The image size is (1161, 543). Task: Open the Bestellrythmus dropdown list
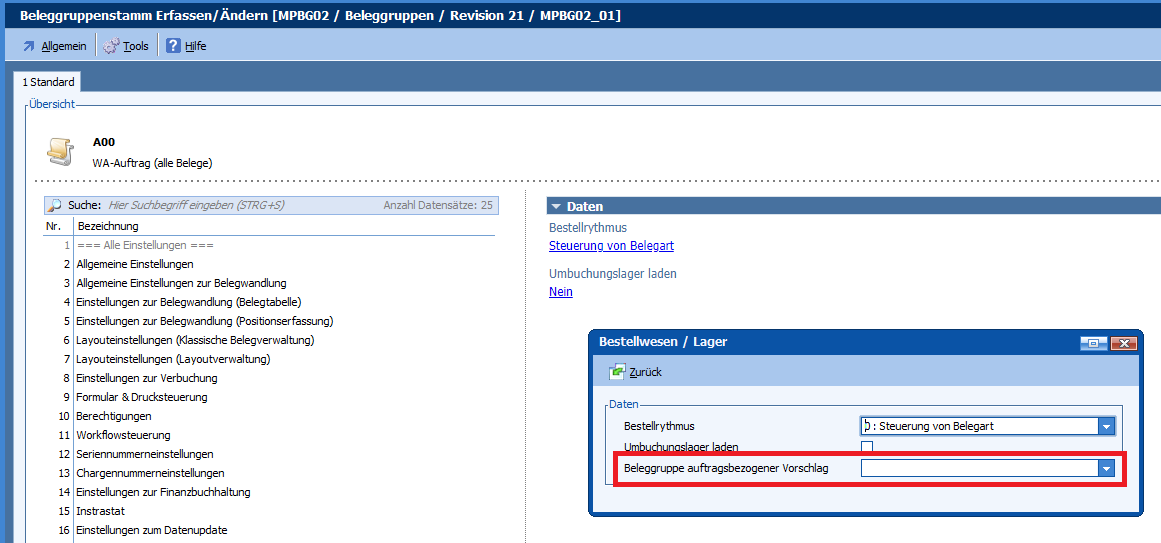pos(1106,426)
